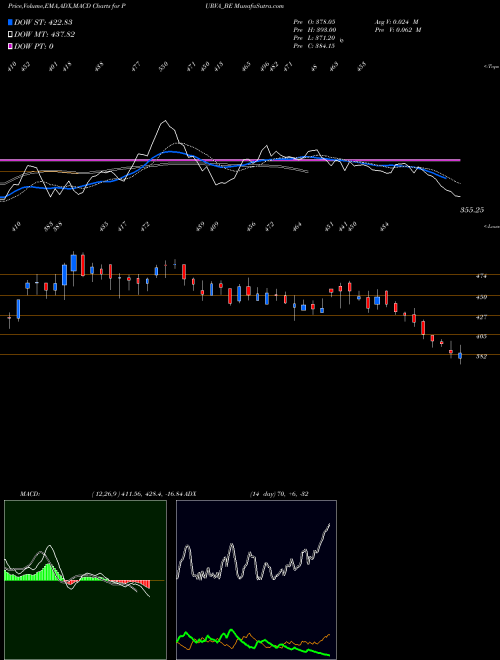Image resolution: width=500 pixels, height=660 pixels.
Task: Click the 474 price level label
Action: 481,276
